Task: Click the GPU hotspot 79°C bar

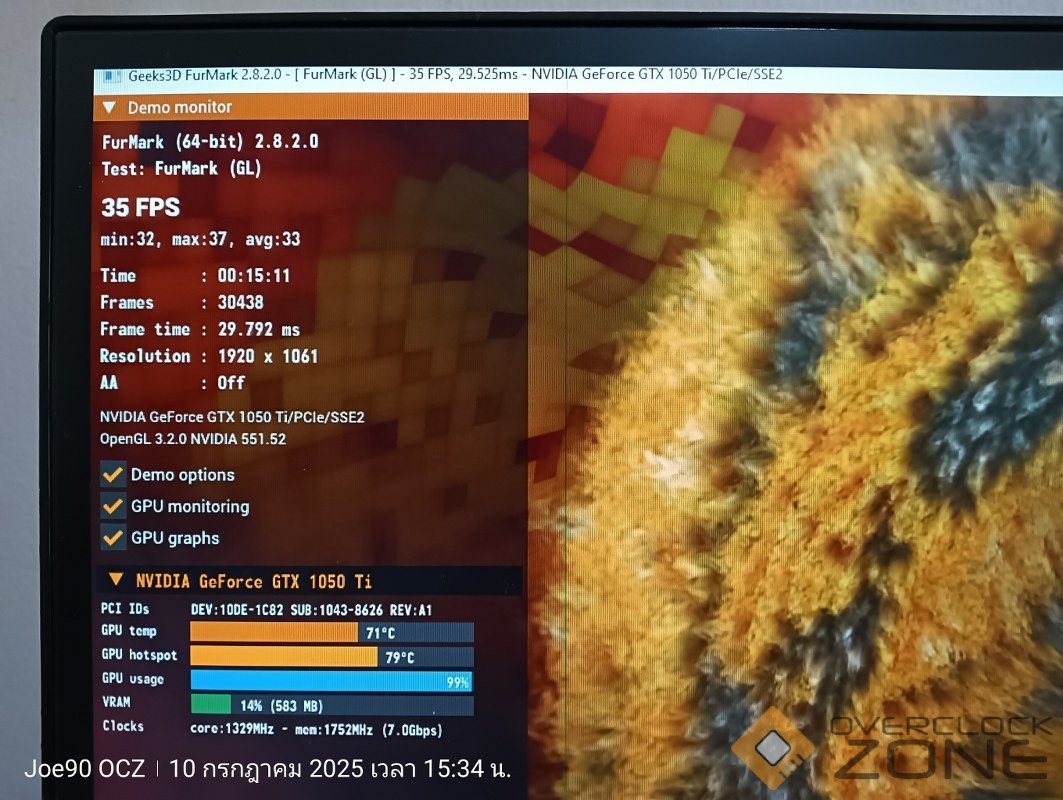Action: click(332, 656)
